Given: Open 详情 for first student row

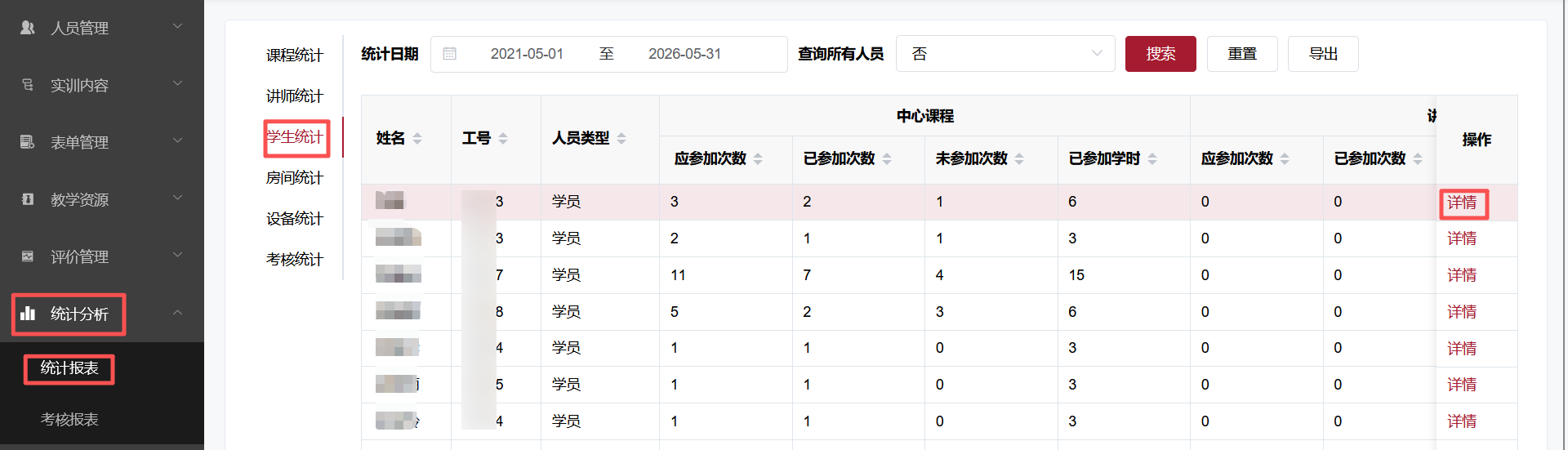Looking at the screenshot, I should click(x=1462, y=203).
